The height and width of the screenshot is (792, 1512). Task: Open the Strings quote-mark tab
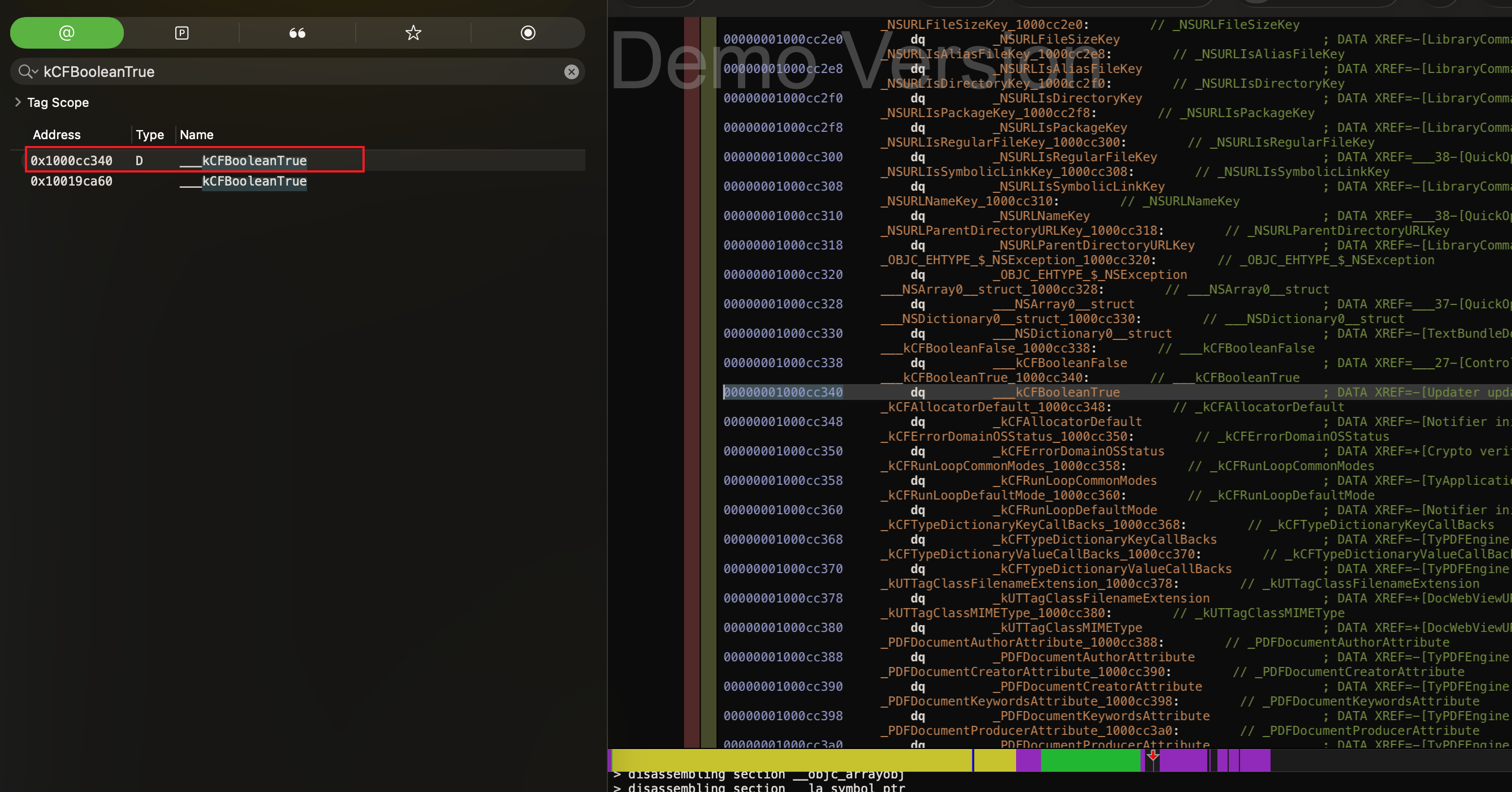297,33
